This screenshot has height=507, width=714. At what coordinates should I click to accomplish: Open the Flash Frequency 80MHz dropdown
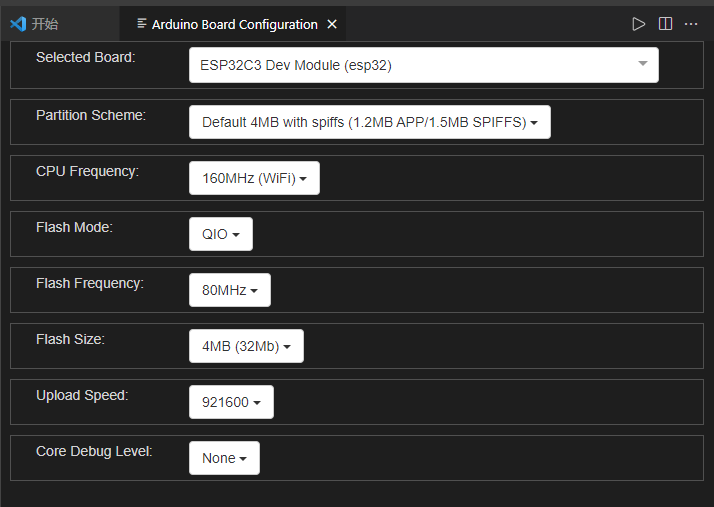(x=230, y=290)
